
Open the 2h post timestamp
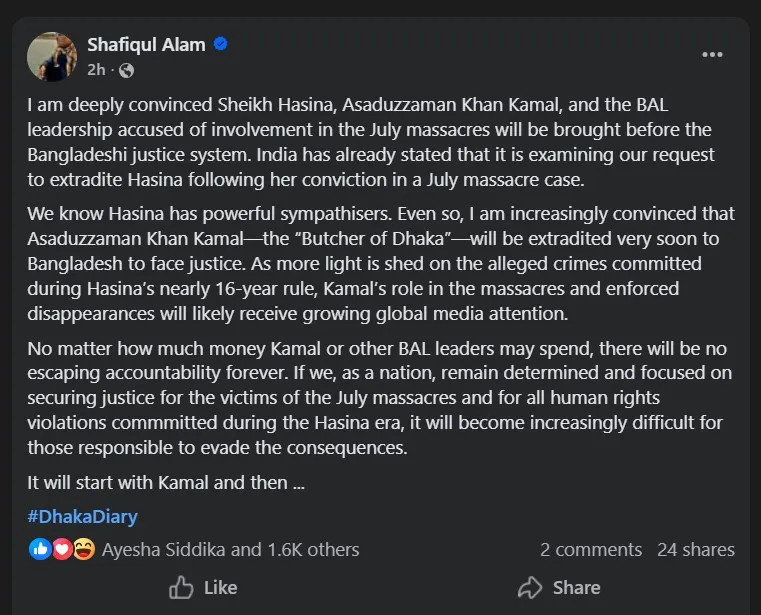96,70
